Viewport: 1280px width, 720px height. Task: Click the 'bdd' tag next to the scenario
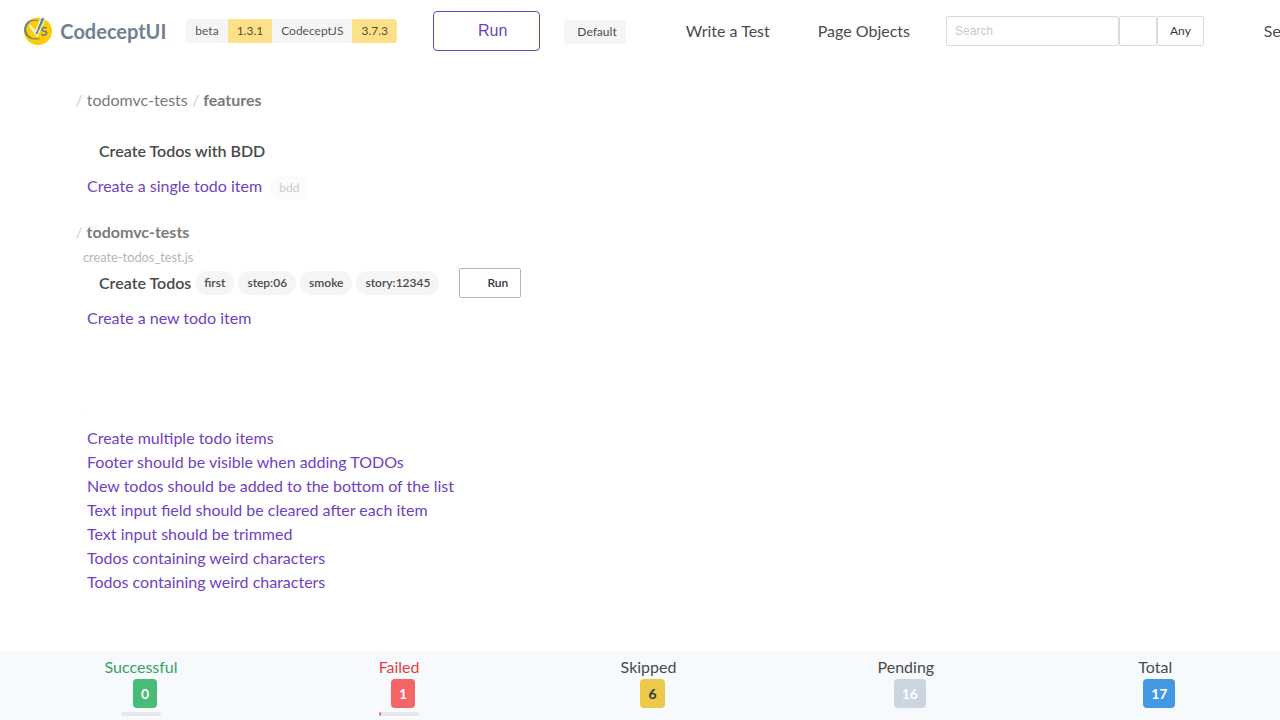pyautogui.click(x=288, y=187)
